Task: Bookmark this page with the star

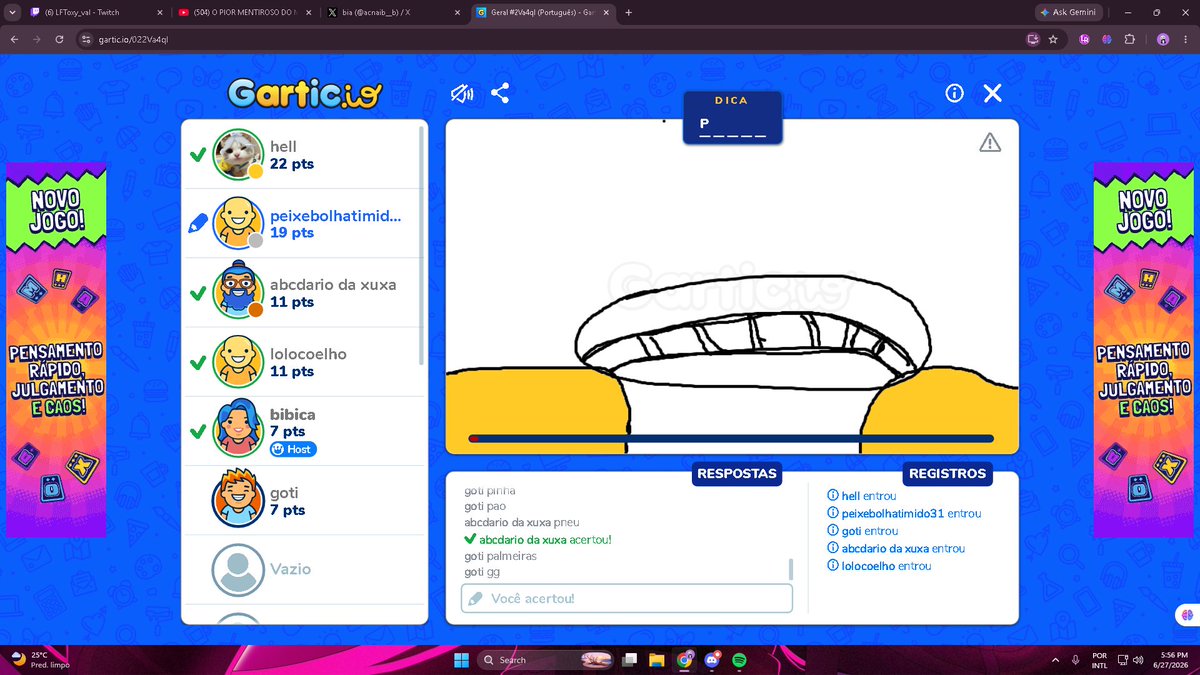Action: 1053,39
